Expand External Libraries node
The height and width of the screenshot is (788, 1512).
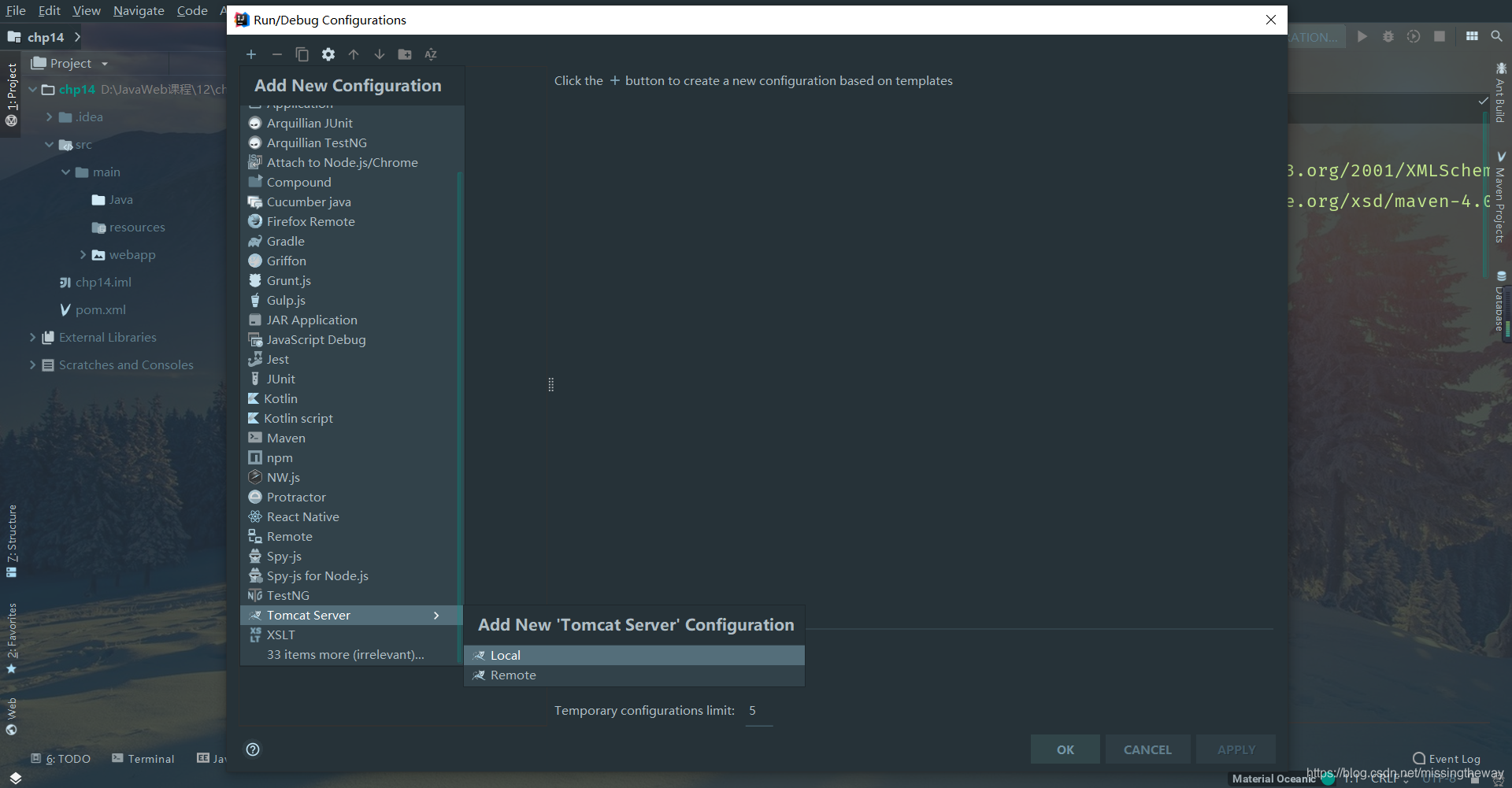tap(32, 337)
